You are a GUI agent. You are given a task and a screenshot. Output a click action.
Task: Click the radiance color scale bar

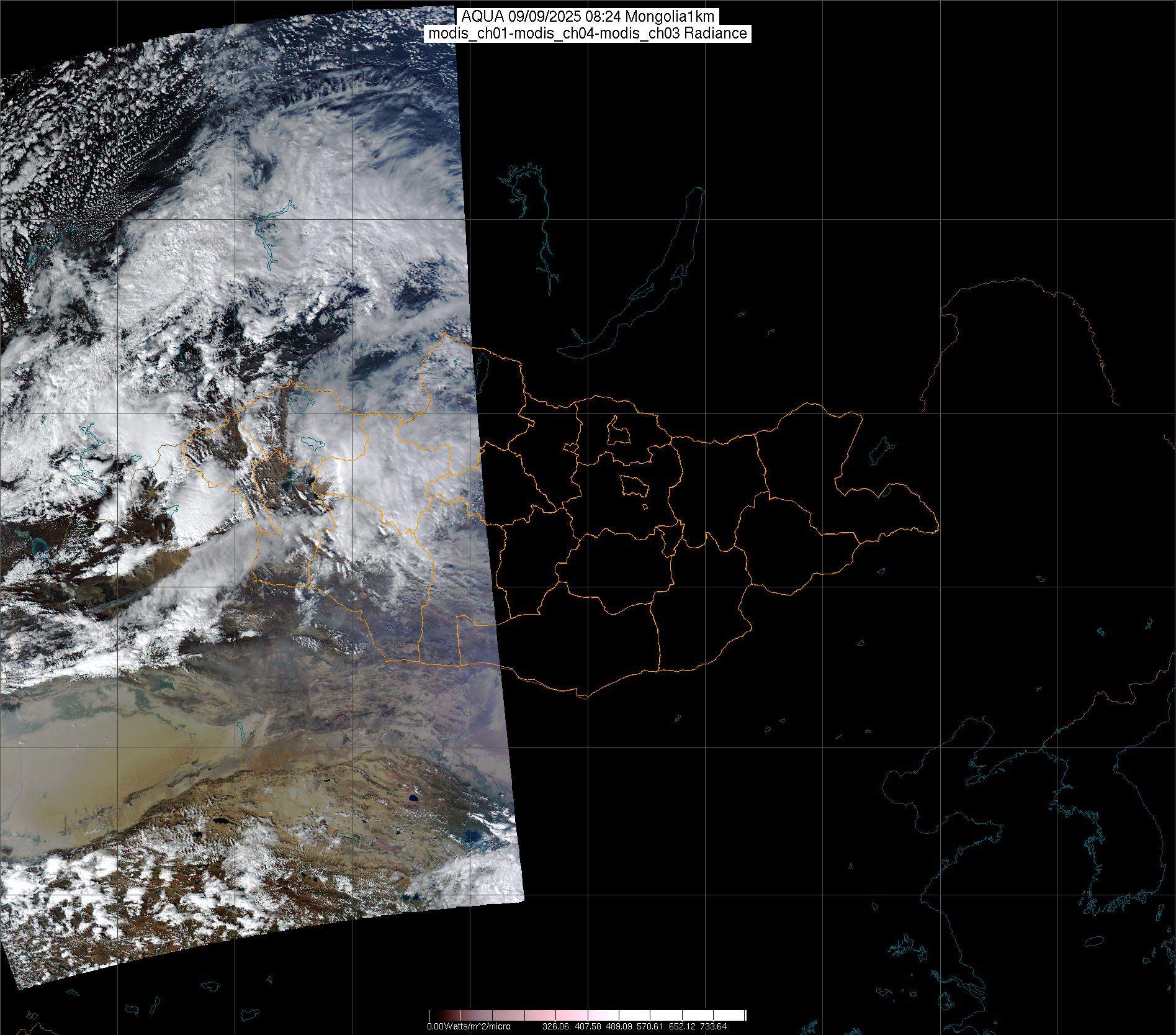pyautogui.click(x=587, y=1016)
